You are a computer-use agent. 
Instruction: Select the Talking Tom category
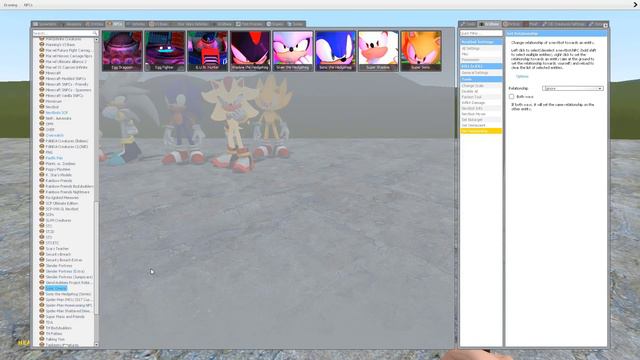tap(55, 339)
